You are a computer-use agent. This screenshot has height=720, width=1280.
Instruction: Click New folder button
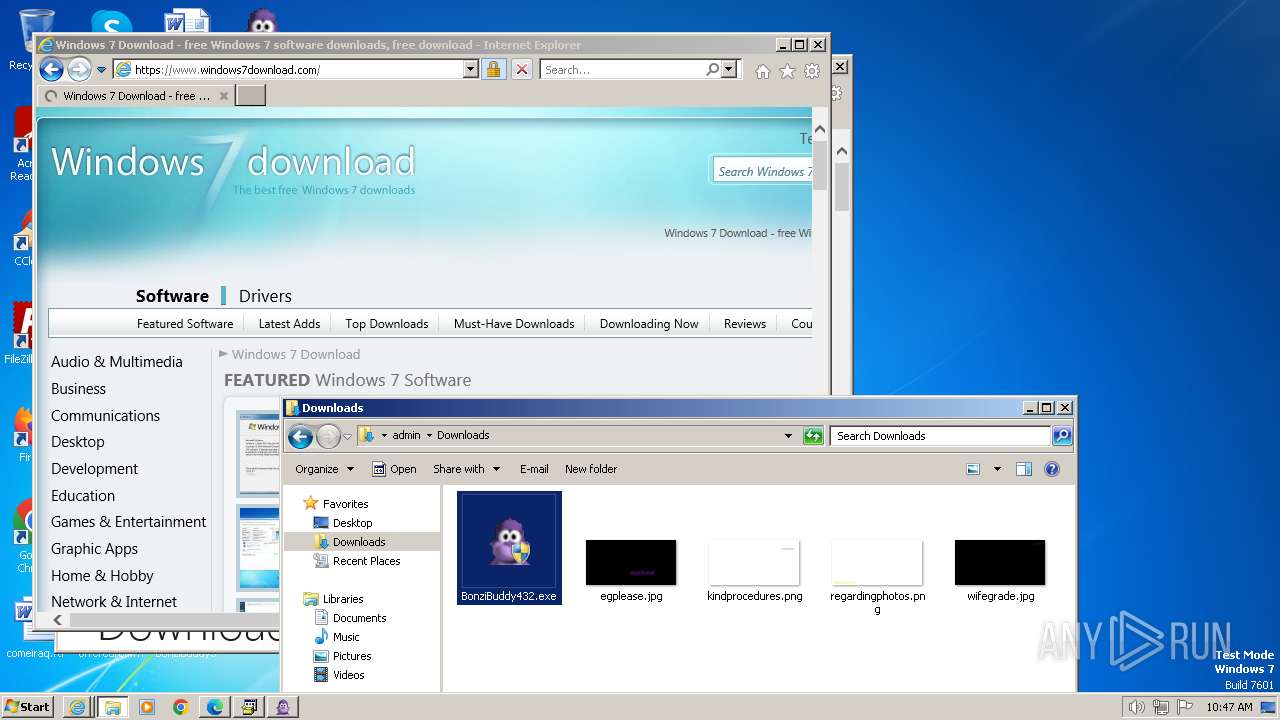click(x=591, y=469)
